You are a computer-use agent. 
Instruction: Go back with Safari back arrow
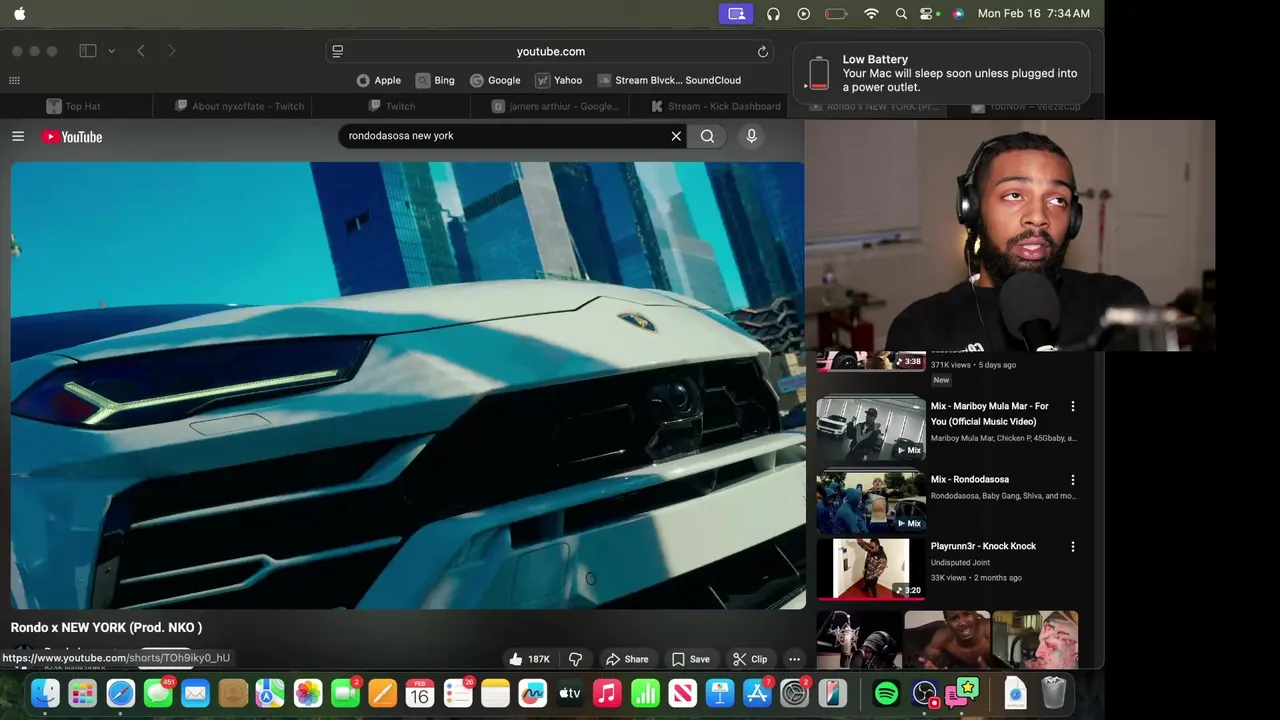pos(141,51)
